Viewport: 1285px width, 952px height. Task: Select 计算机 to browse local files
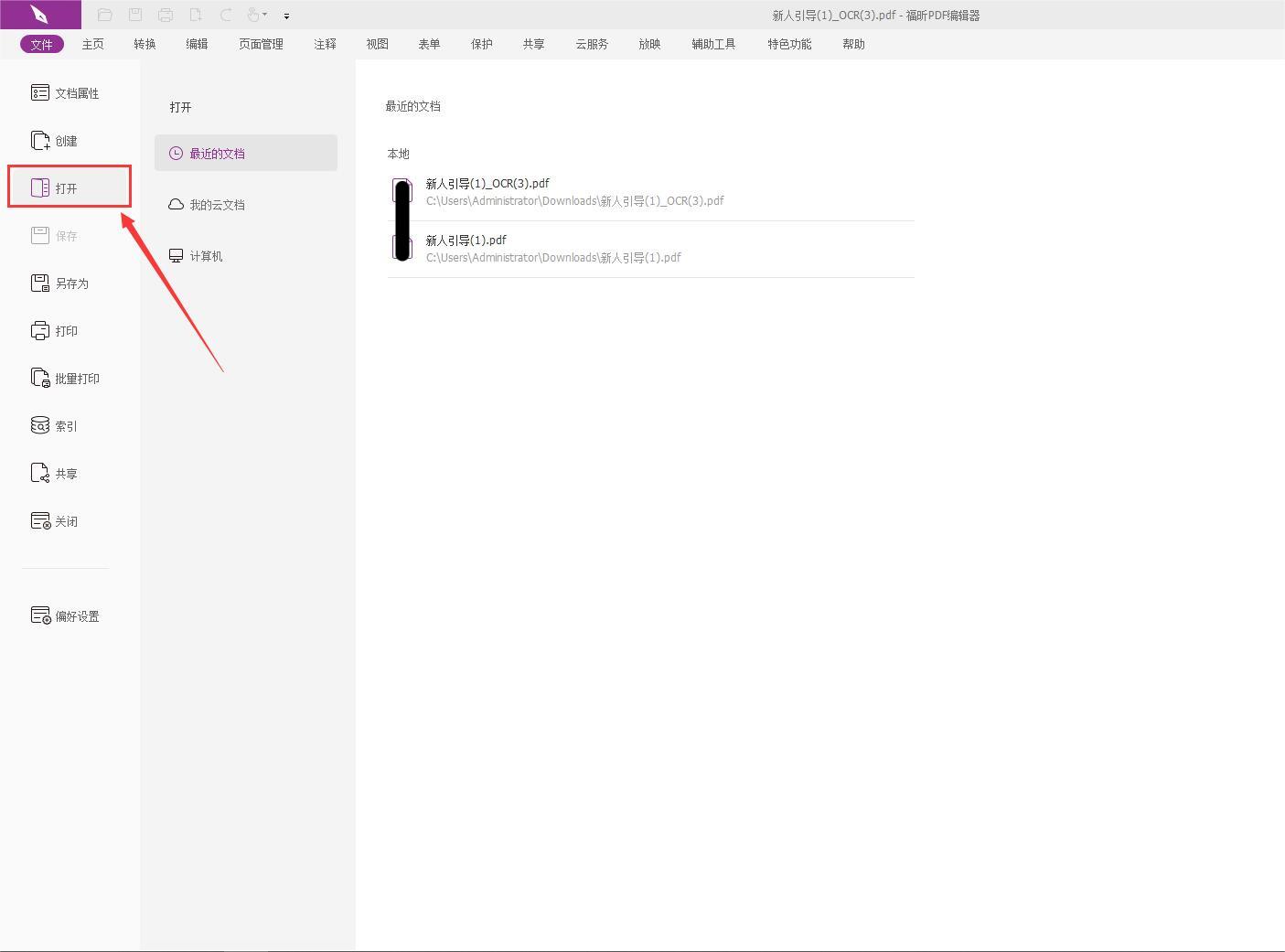[207, 255]
